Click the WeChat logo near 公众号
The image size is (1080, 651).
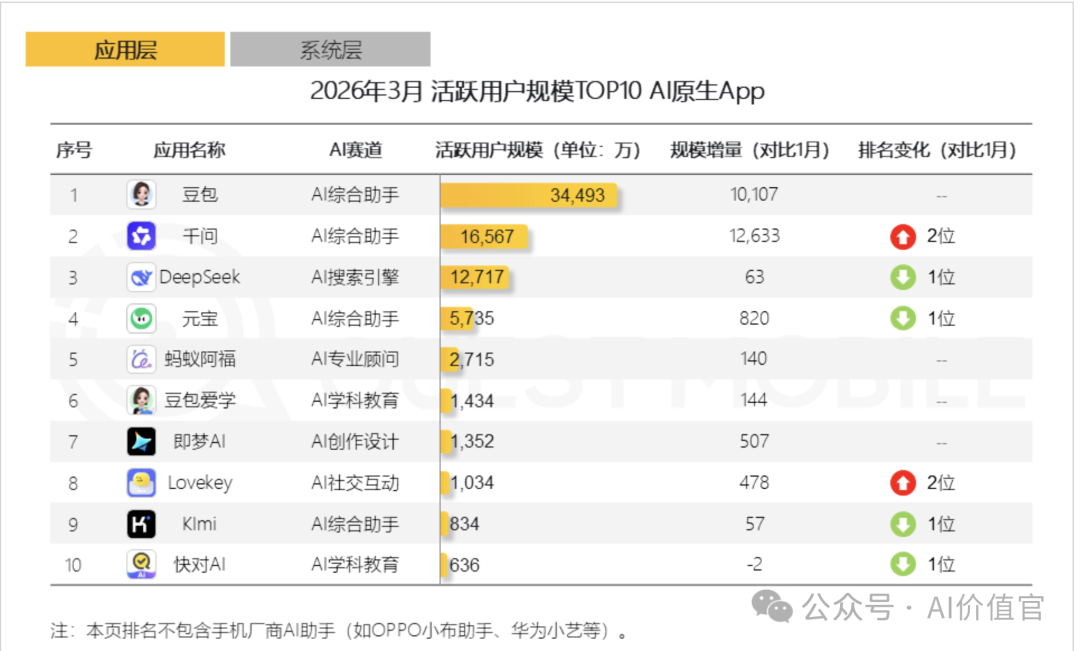(x=772, y=606)
